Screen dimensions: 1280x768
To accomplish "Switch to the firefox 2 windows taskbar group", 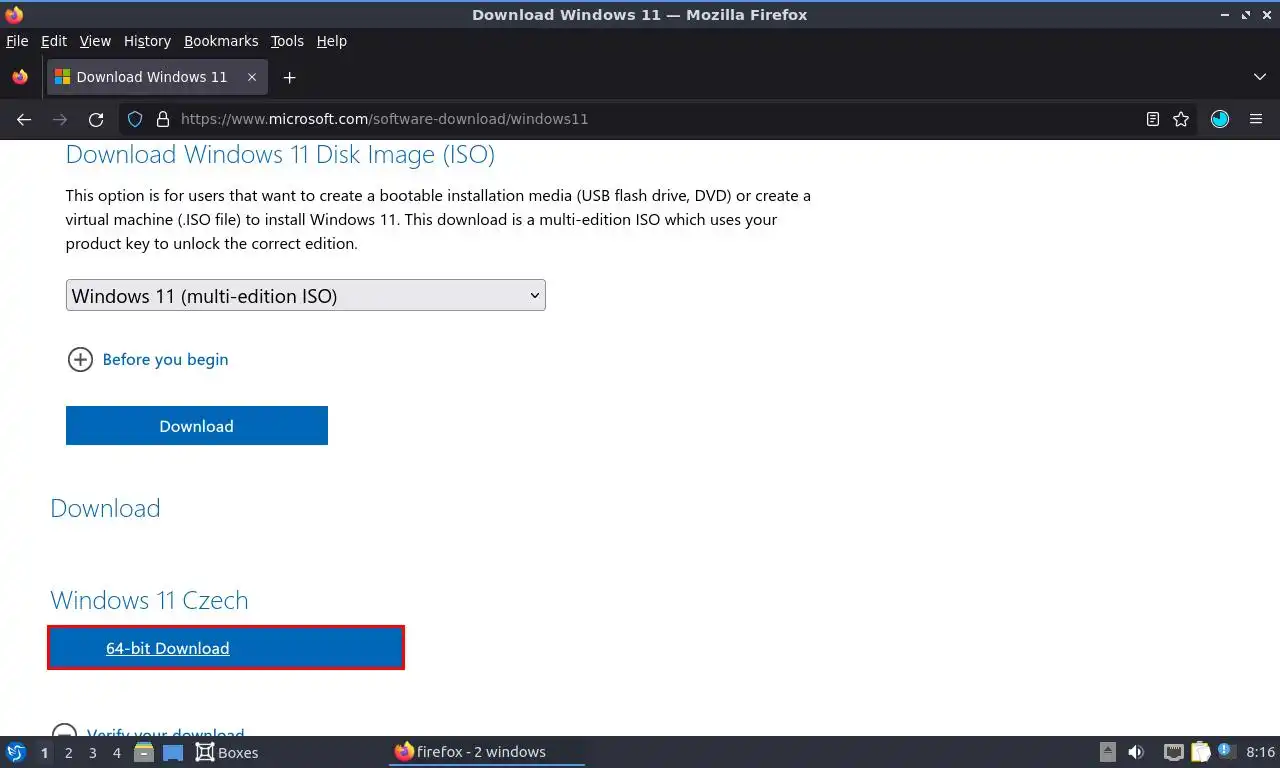I will click(486, 752).
